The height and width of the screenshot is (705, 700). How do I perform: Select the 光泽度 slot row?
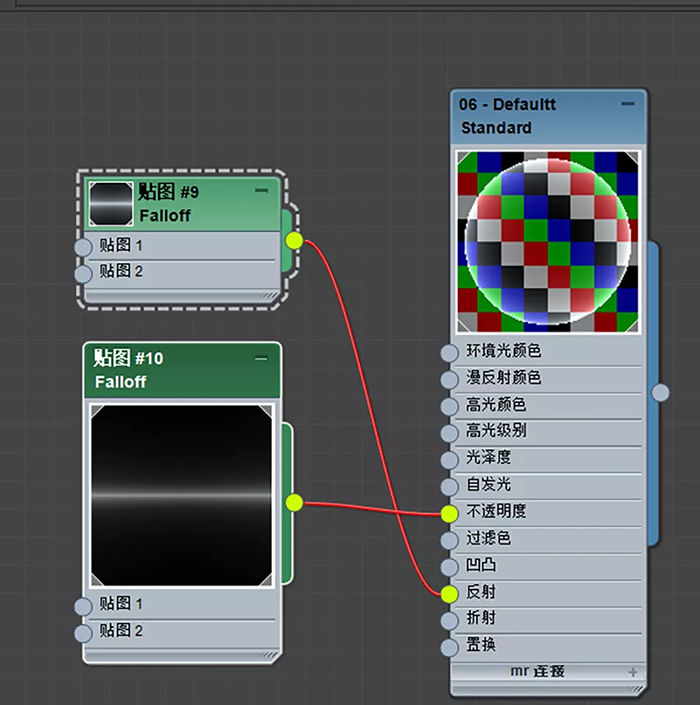pos(545,458)
